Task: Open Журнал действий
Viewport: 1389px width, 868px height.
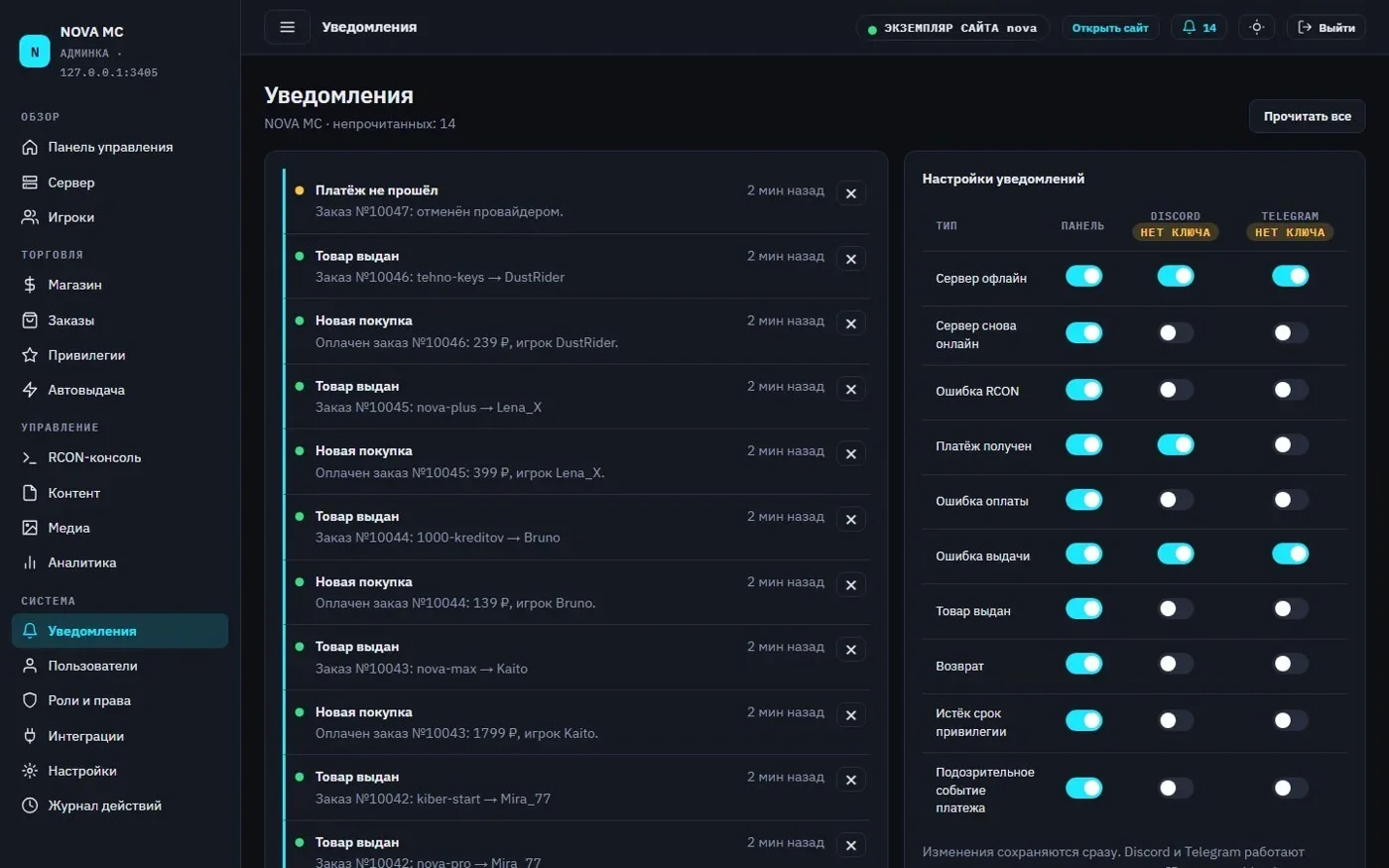Action: 120,806
